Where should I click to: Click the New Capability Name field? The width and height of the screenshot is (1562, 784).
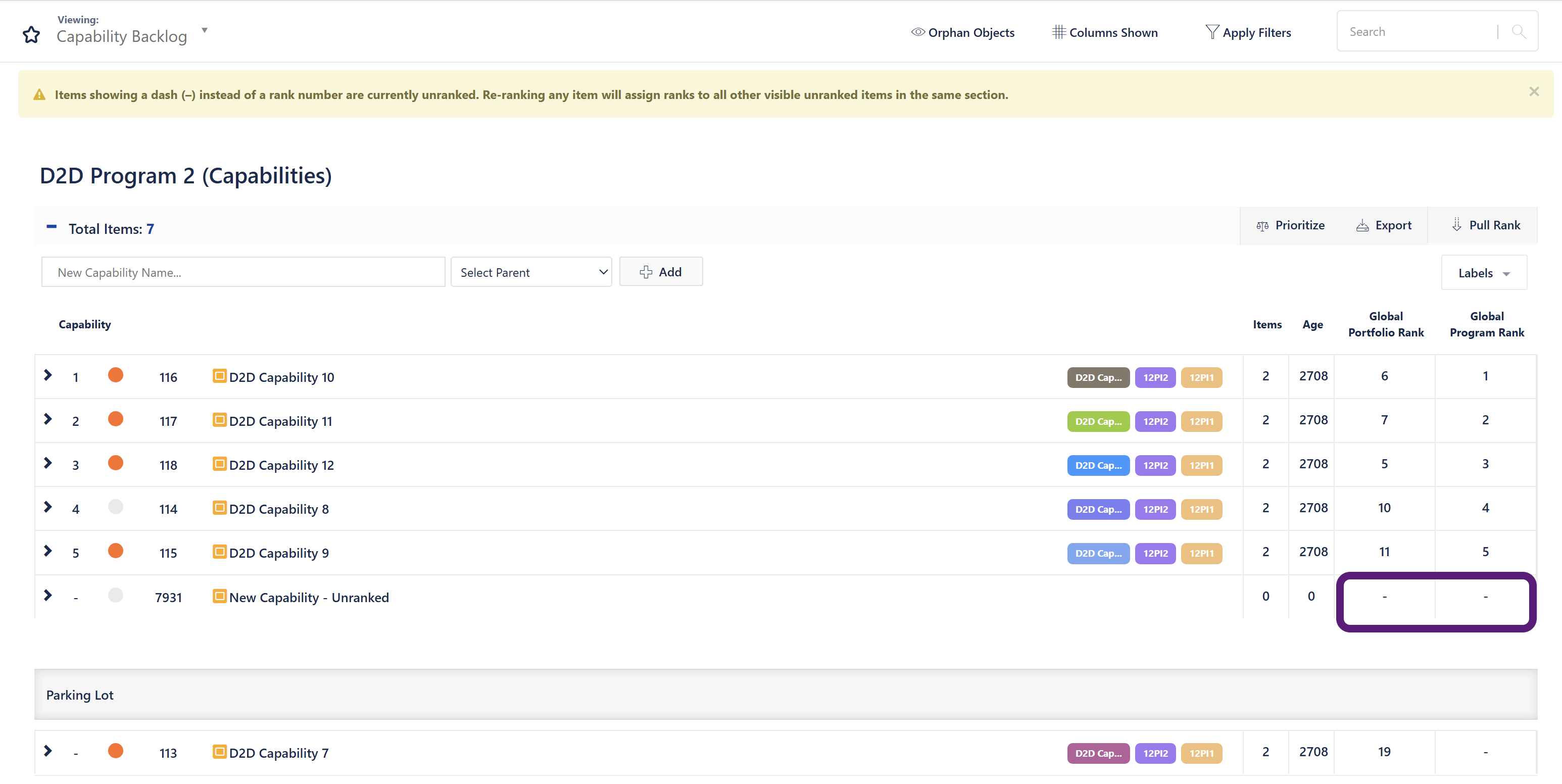click(243, 272)
